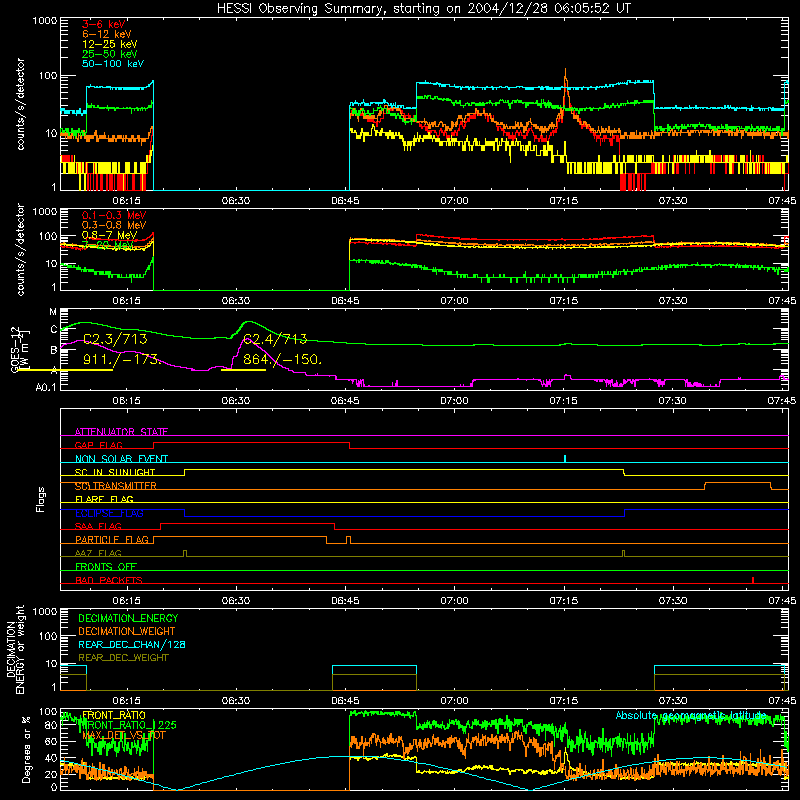Screen dimensions: 800x800
Task: Click the cyan NON_SOLAR_EVENT spike near 07:15
Action: click(565, 458)
